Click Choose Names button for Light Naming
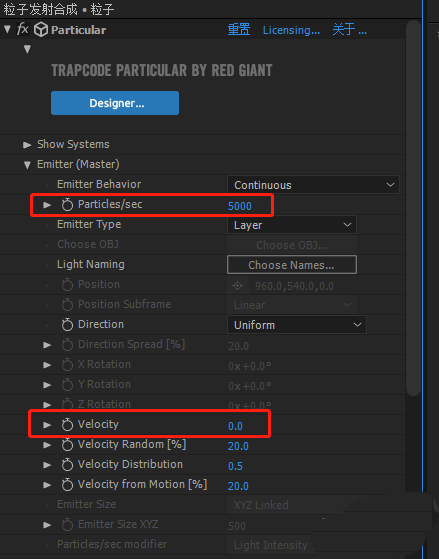Viewport: 439px width, 559px height. (292, 265)
